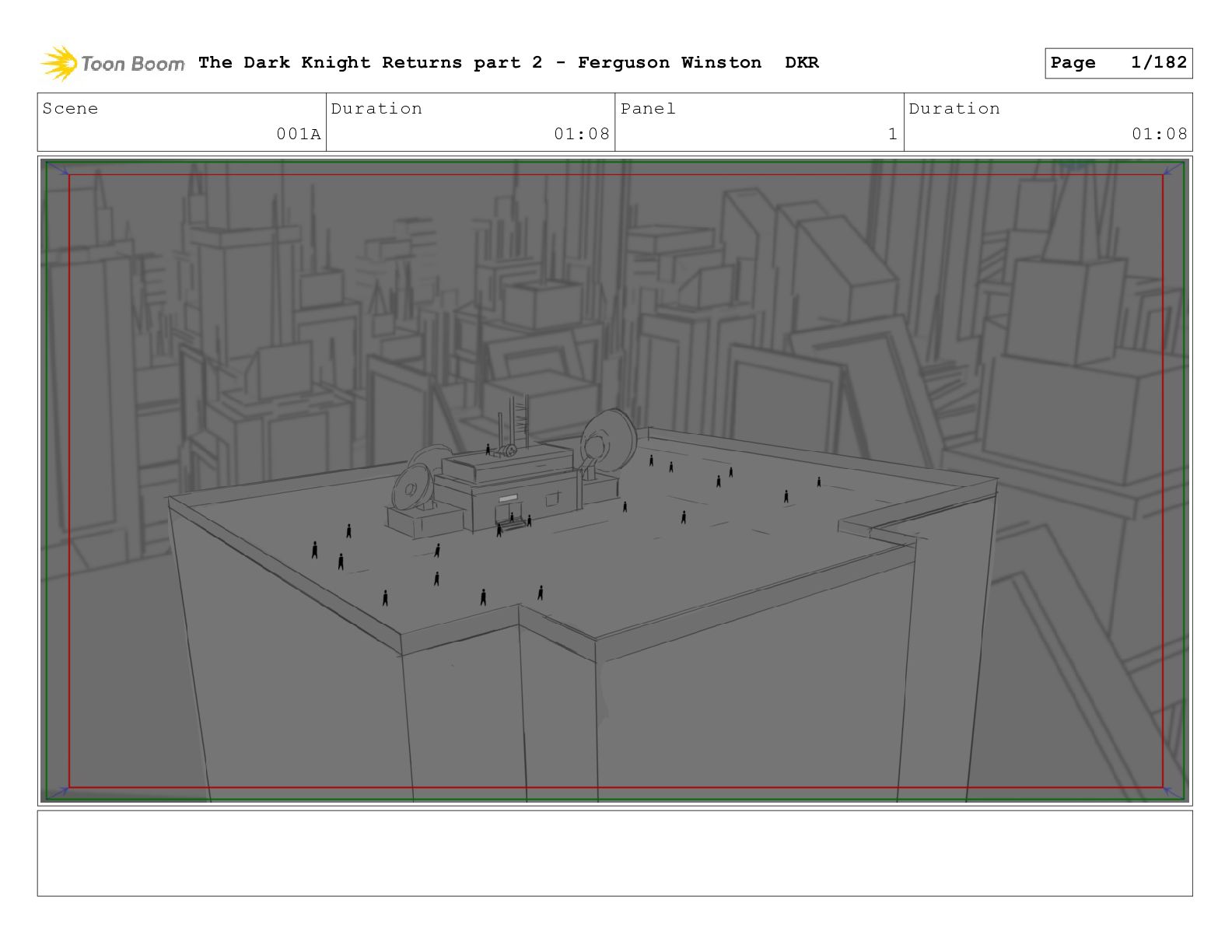The width and height of the screenshot is (1232, 952).
Task: Click the red safe-area frame top edge
Action: 616,176
